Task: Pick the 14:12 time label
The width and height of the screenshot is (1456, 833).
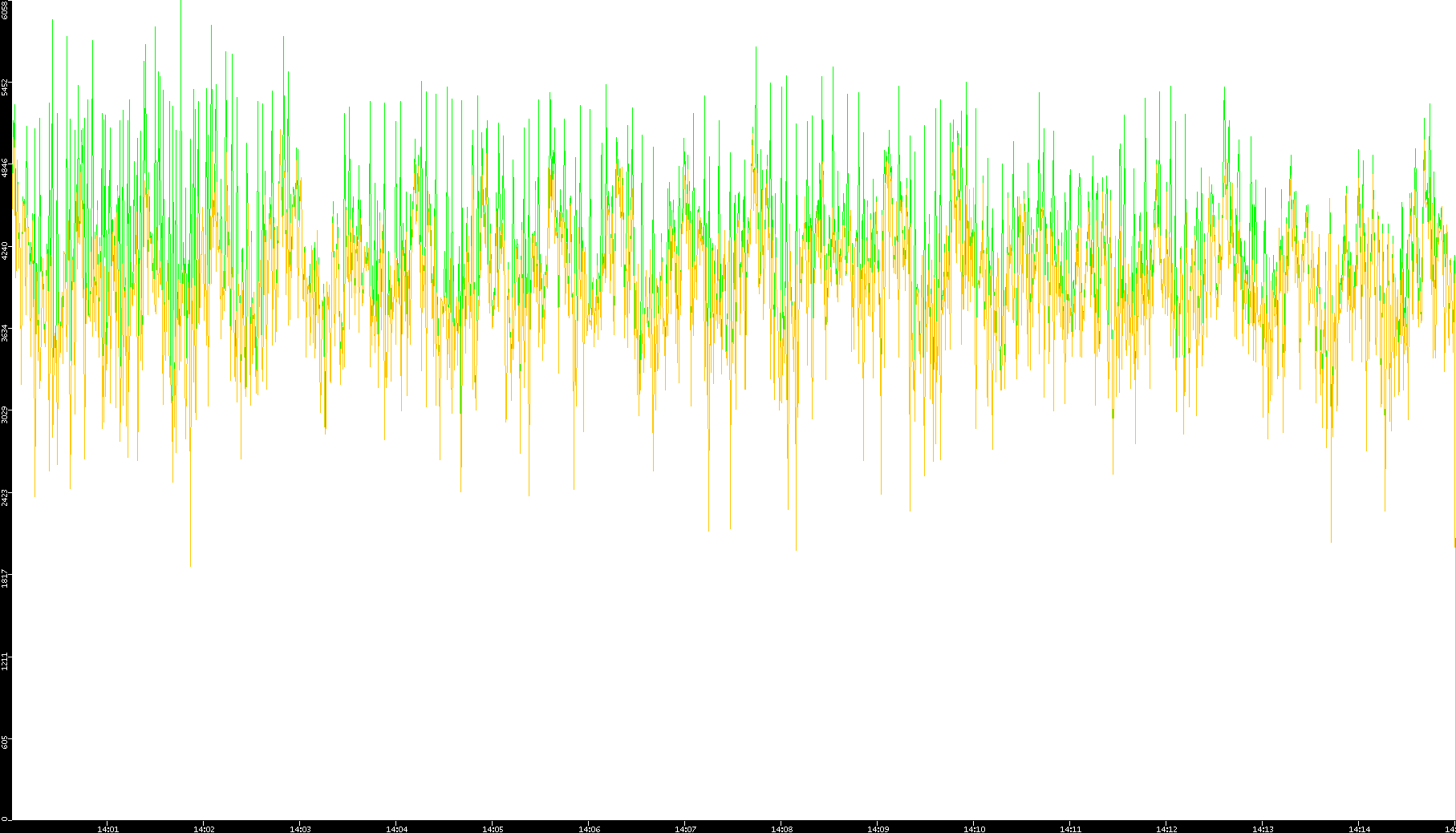Action: (1166, 829)
